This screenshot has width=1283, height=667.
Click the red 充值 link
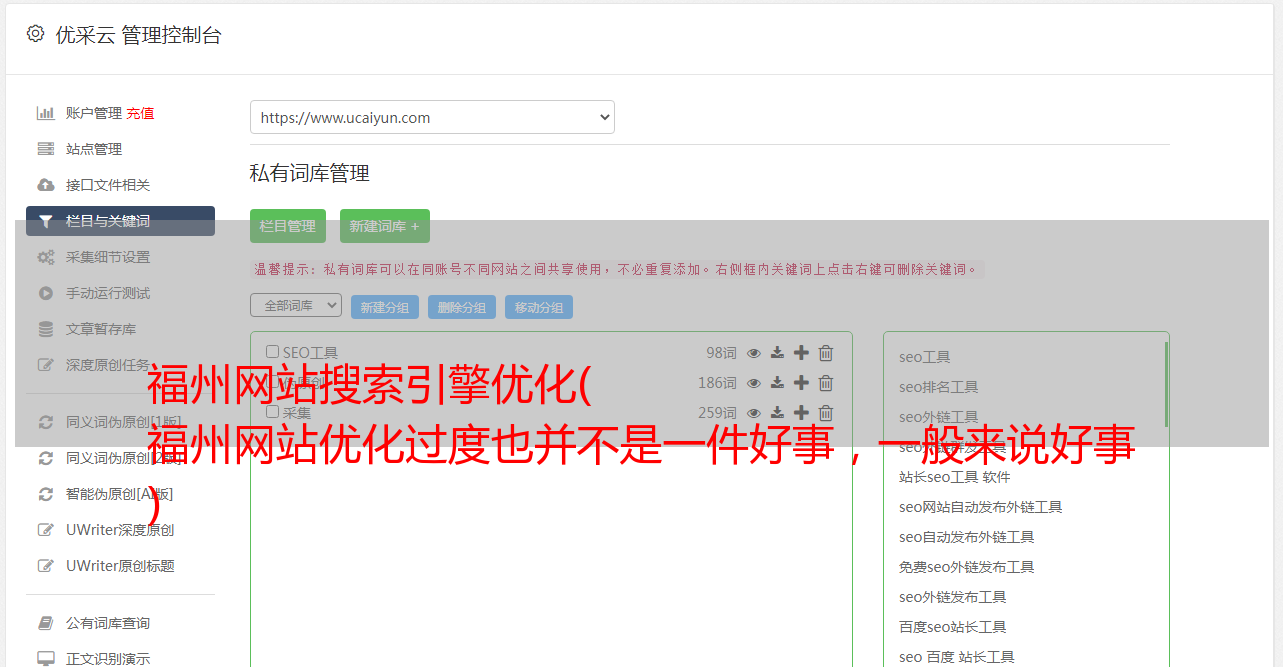point(140,113)
